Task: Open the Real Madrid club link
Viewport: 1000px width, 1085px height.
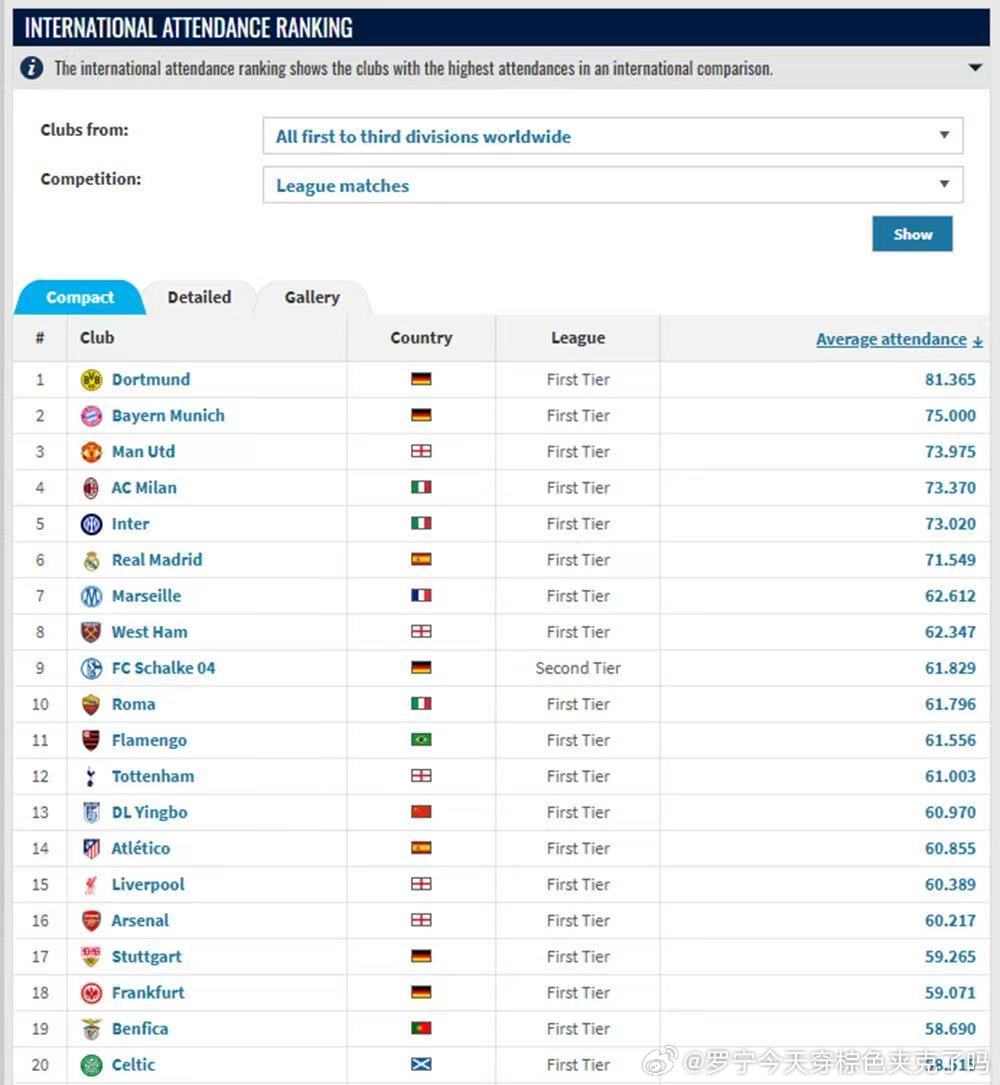Action: point(157,560)
